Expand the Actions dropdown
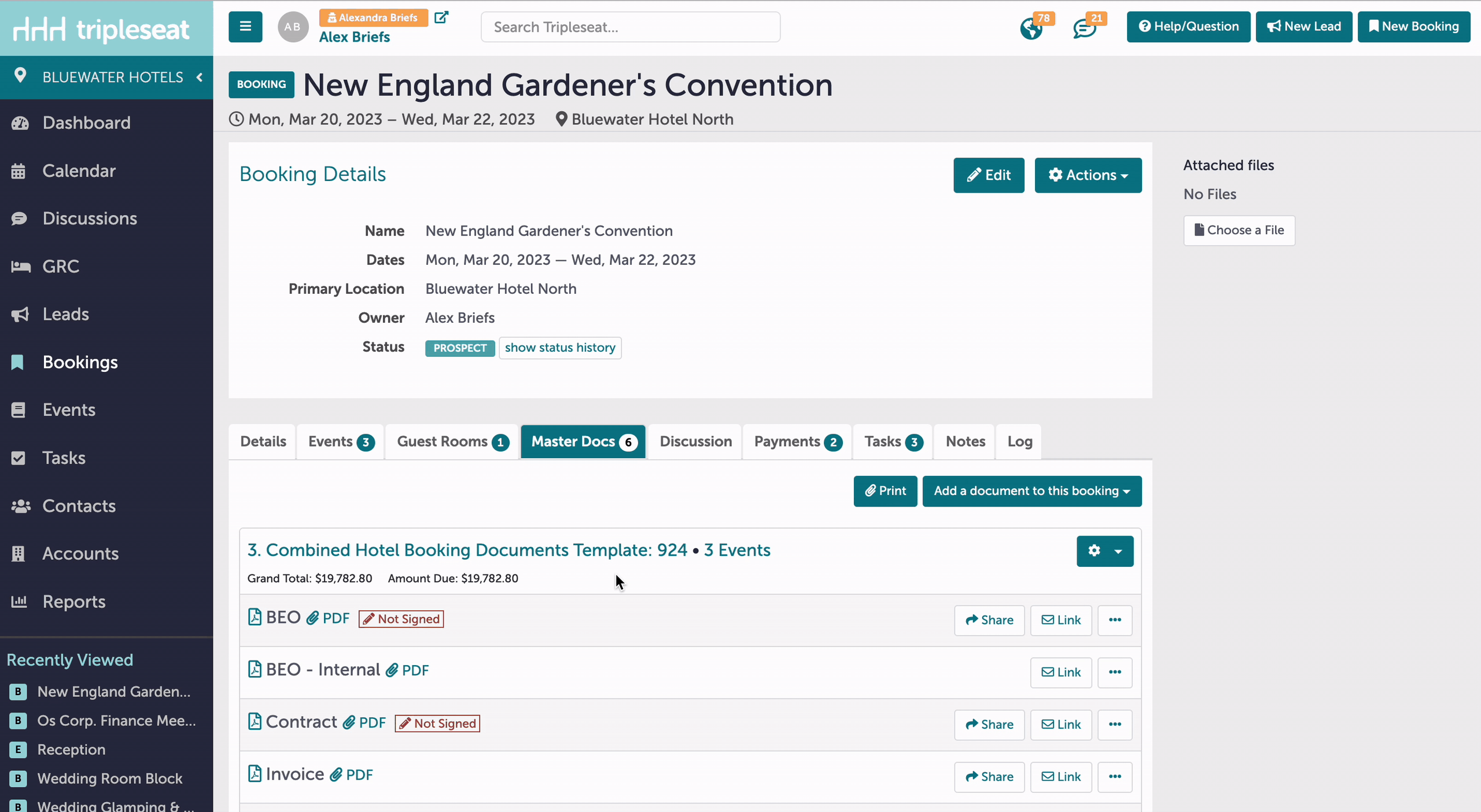 (x=1088, y=175)
